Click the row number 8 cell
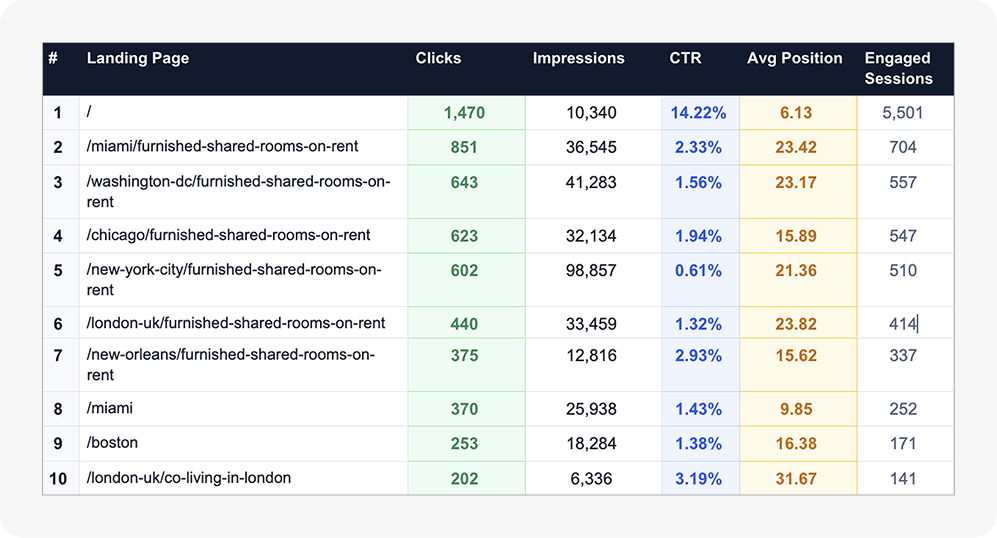 click(x=58, y=409)
